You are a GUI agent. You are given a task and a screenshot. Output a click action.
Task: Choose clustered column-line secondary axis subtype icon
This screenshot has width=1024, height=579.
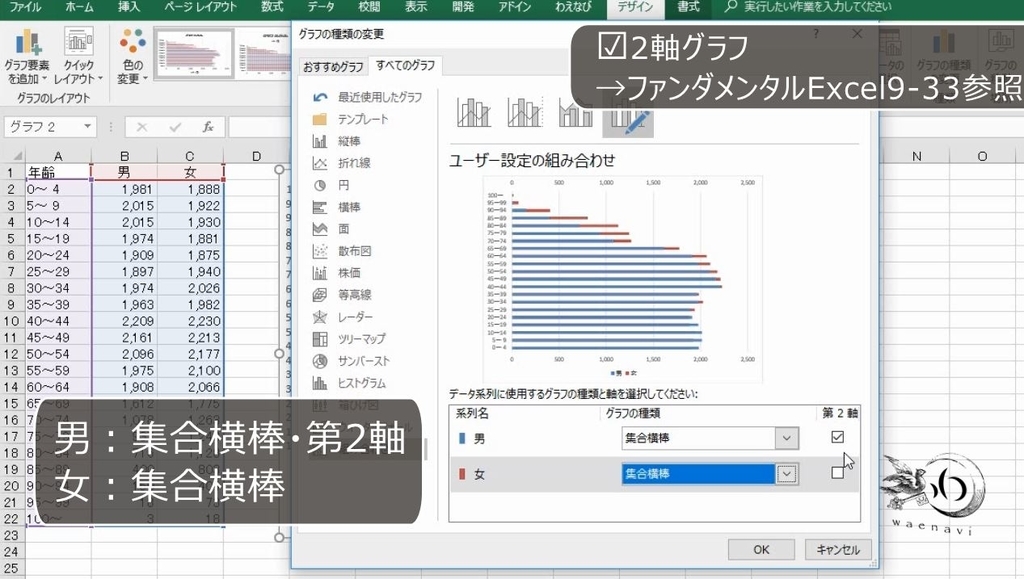click(525, 112)
